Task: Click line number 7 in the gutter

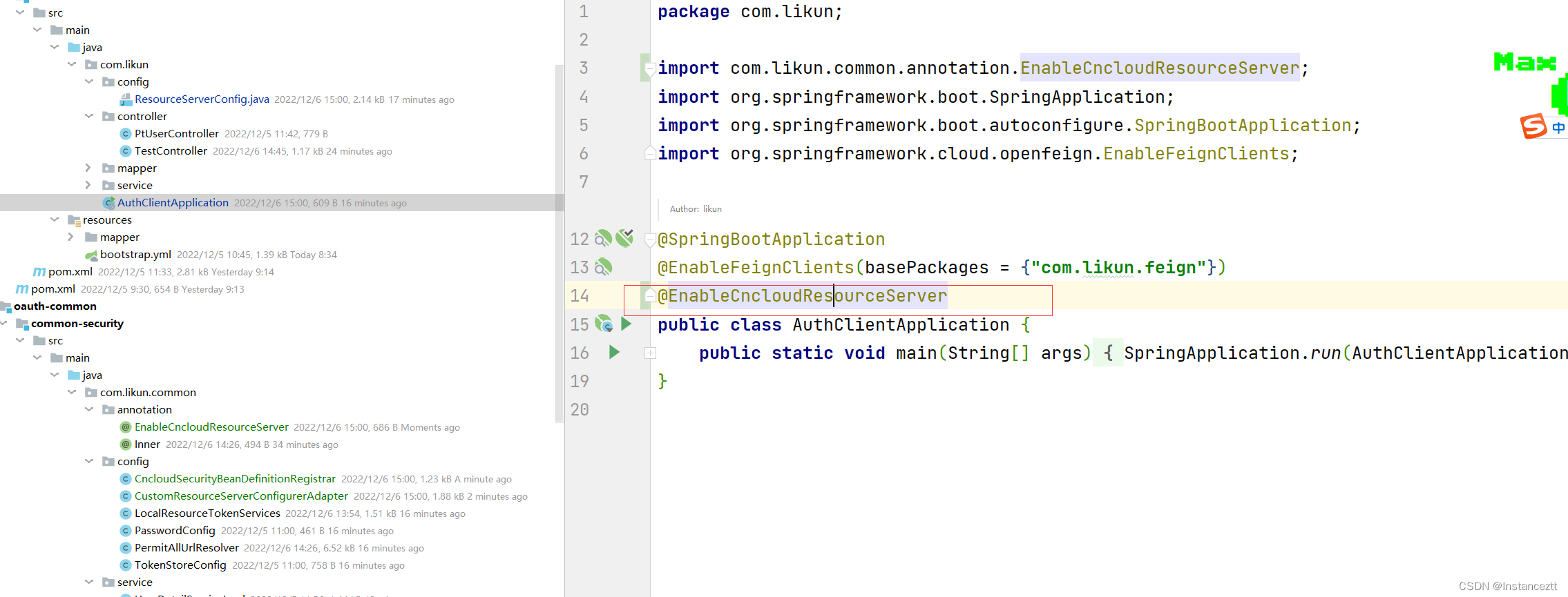Action: 584,182
